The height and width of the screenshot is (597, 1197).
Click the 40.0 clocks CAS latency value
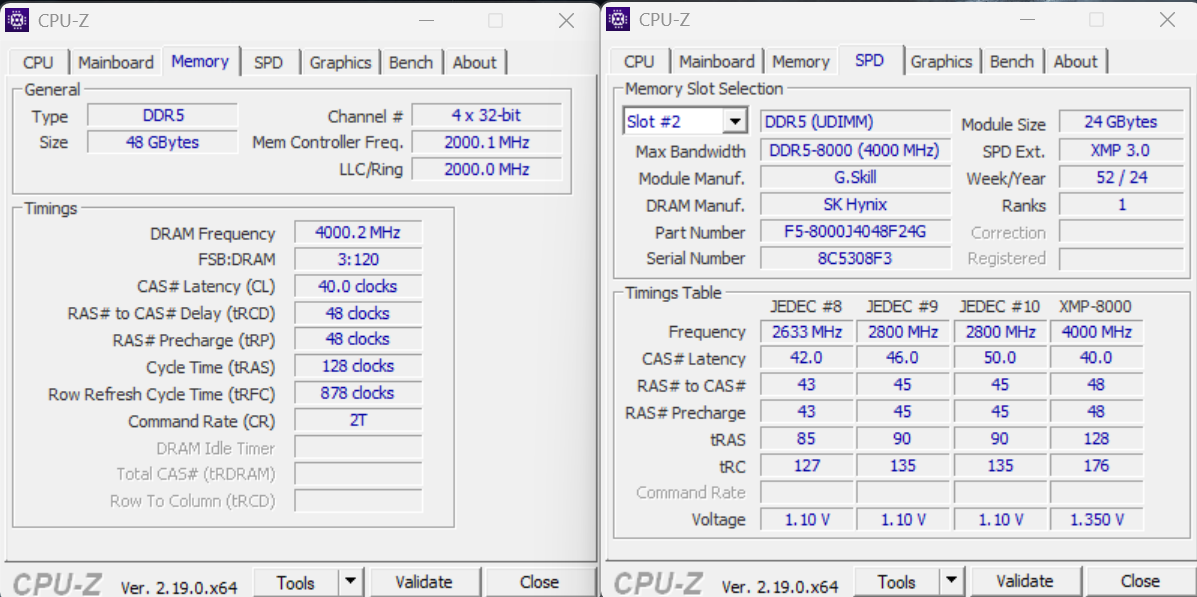tap(358, 286)
